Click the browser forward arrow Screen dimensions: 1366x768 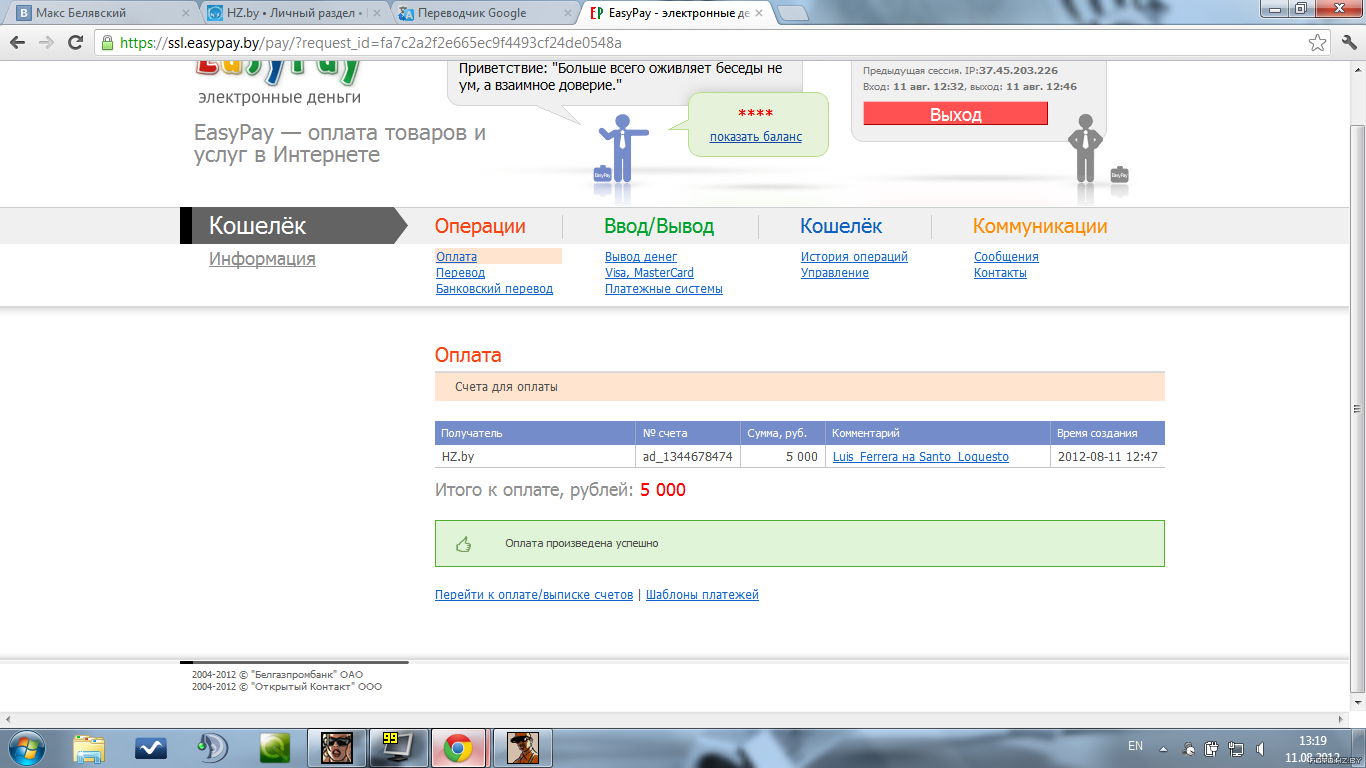pyautogui.click(x=46, y=43)
